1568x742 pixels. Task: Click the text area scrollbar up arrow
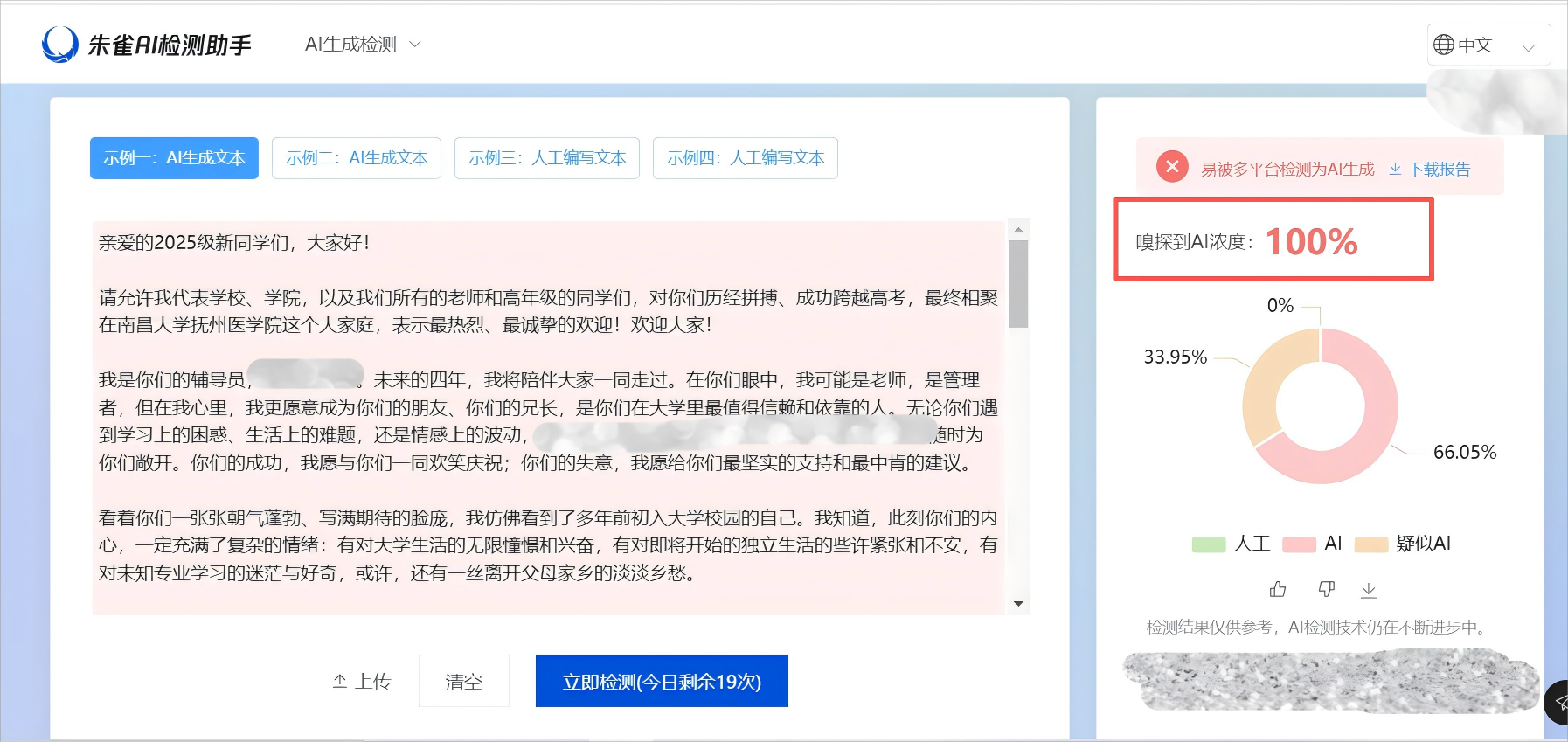click(x=1018, y=230)
